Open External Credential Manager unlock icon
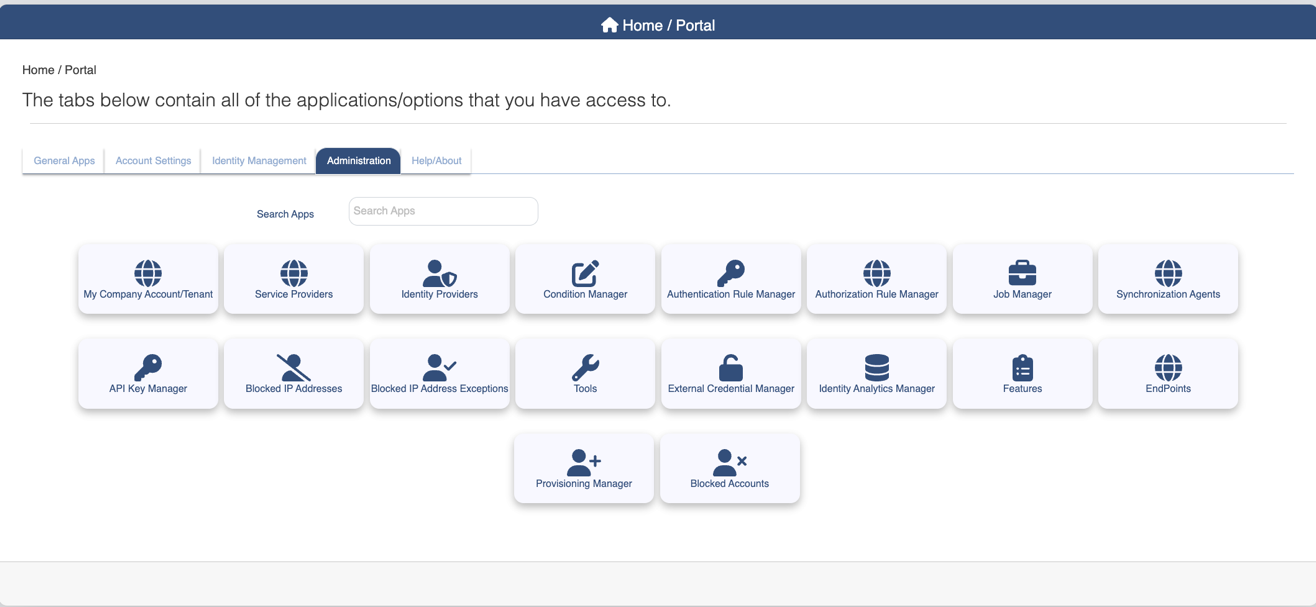 point(731,367)
